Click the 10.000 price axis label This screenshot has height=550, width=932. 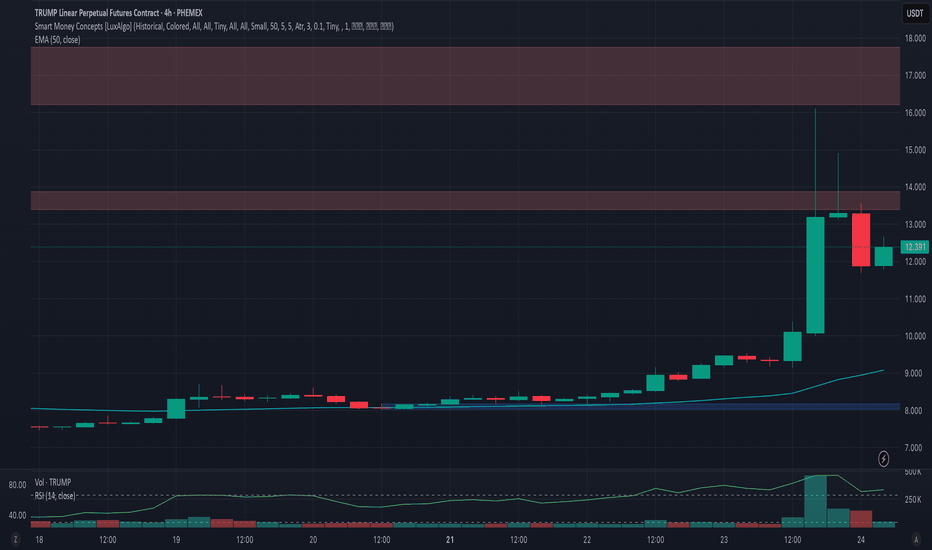pyautogui.click(x=915, y=336)
